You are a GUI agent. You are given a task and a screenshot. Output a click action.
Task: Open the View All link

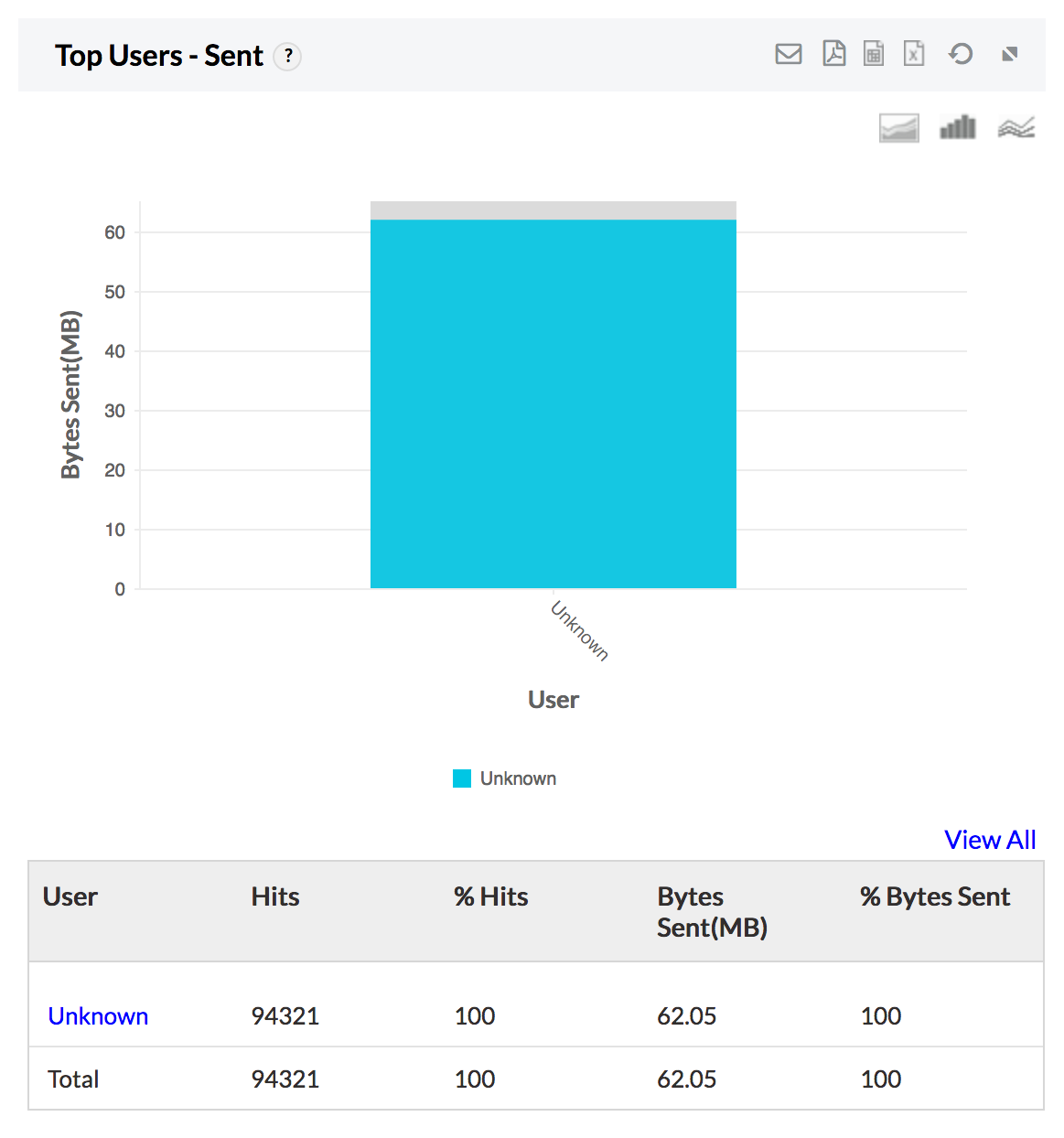(x=990, y=840)
